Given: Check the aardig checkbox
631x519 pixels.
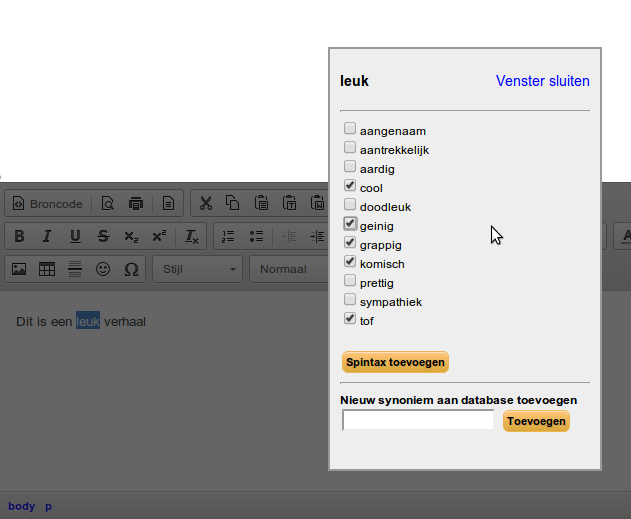Looking at the screenshot, I should click(x=350, y=166).
